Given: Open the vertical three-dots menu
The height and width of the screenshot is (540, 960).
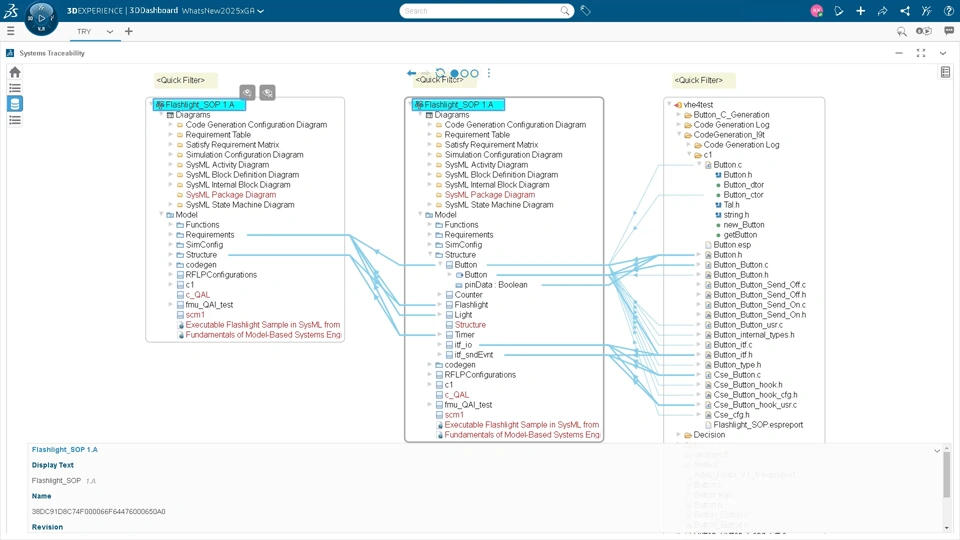Looking at the screenshot, I should [489, 73].
